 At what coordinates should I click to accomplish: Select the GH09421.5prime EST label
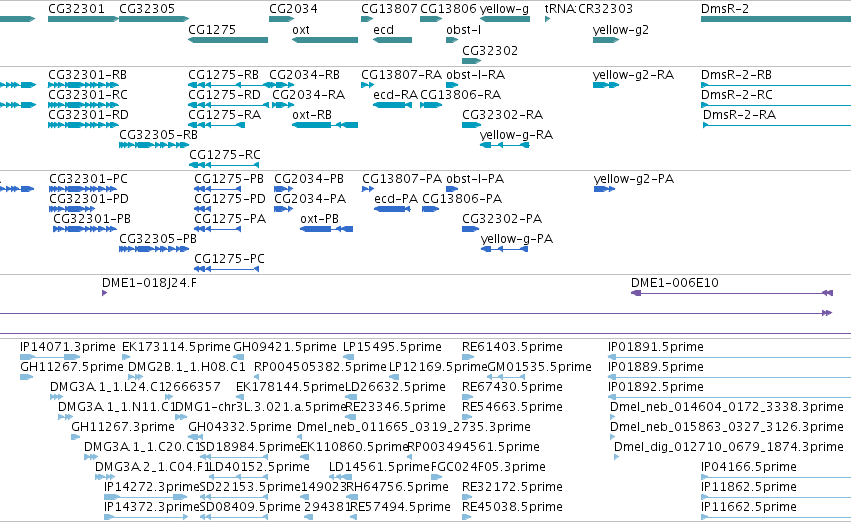tap(284, 347)
